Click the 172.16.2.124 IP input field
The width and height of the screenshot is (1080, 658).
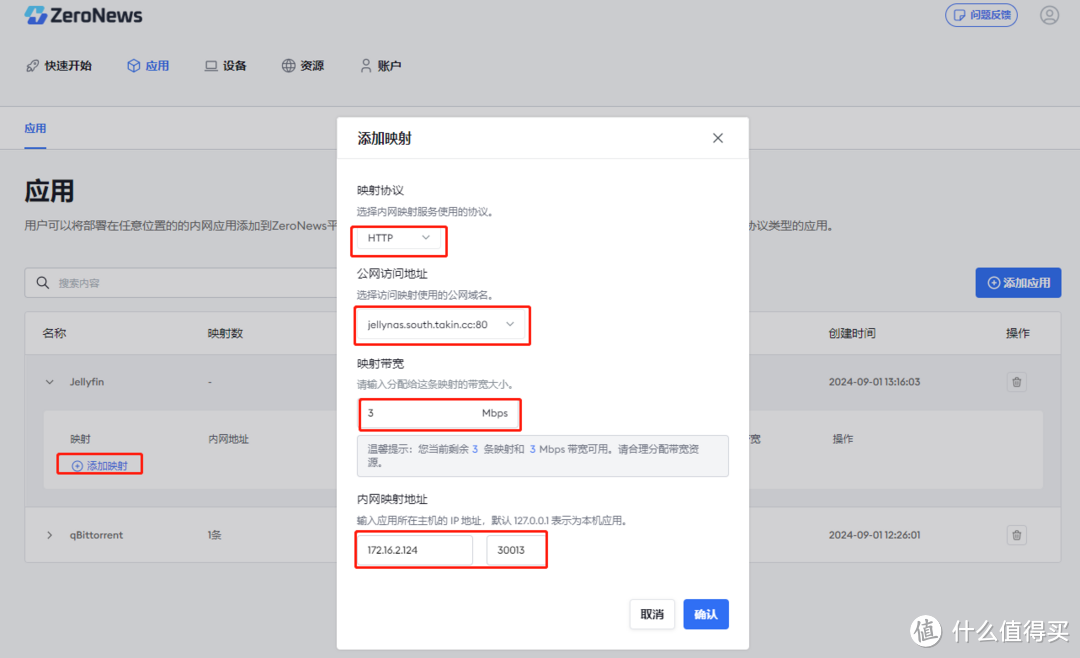pyautogui.click(x=414, y=549)
